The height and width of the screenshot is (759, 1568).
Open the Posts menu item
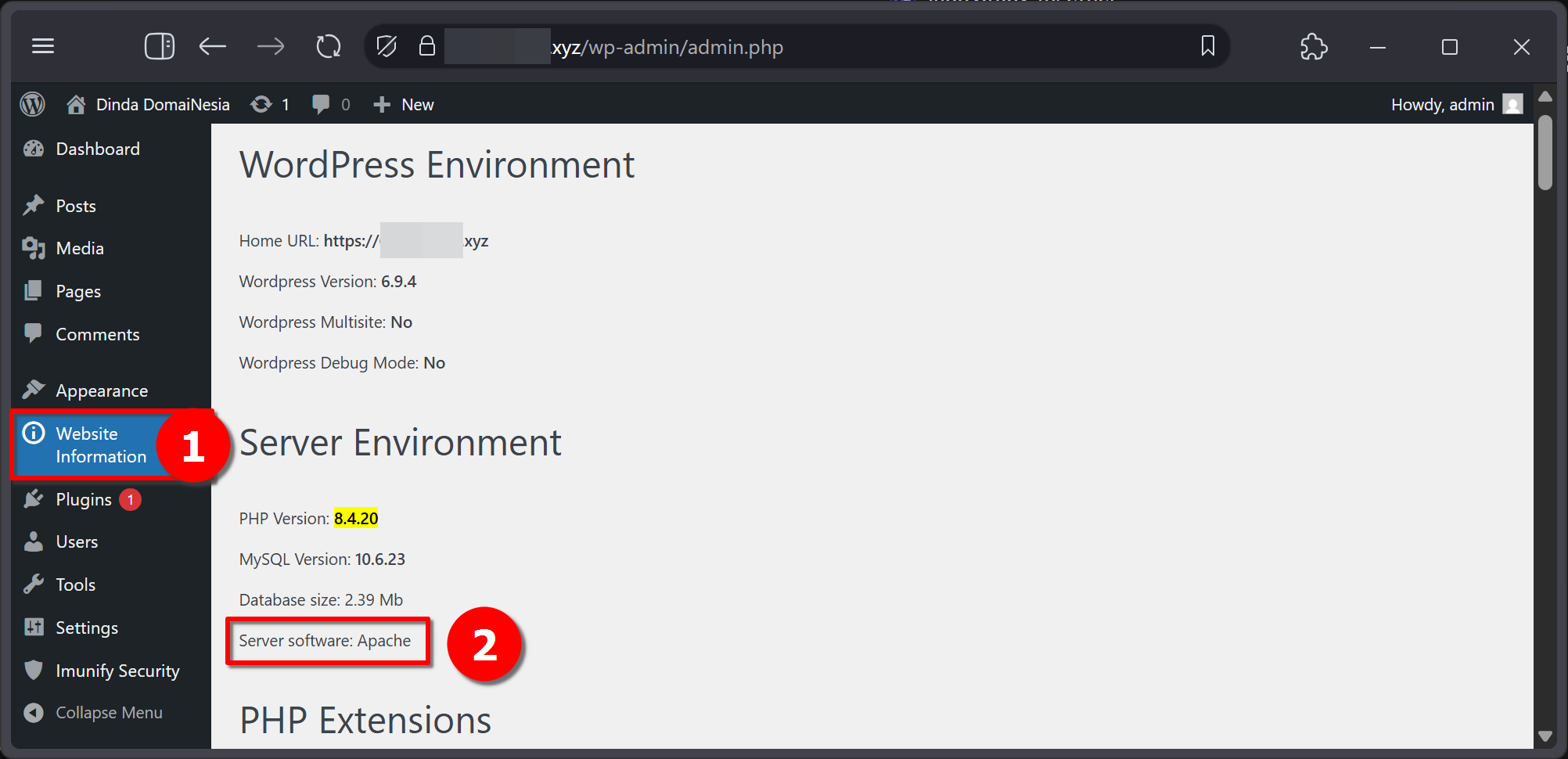[x=76, y=206]
